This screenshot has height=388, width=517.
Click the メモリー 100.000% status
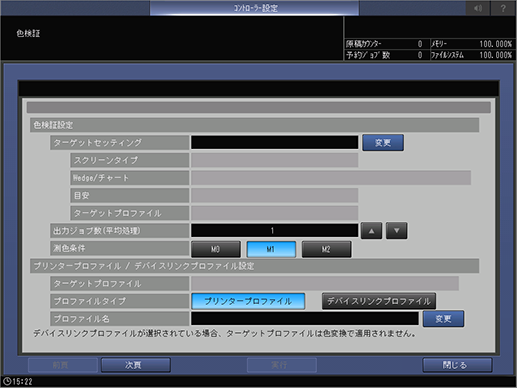pos(472,44)
